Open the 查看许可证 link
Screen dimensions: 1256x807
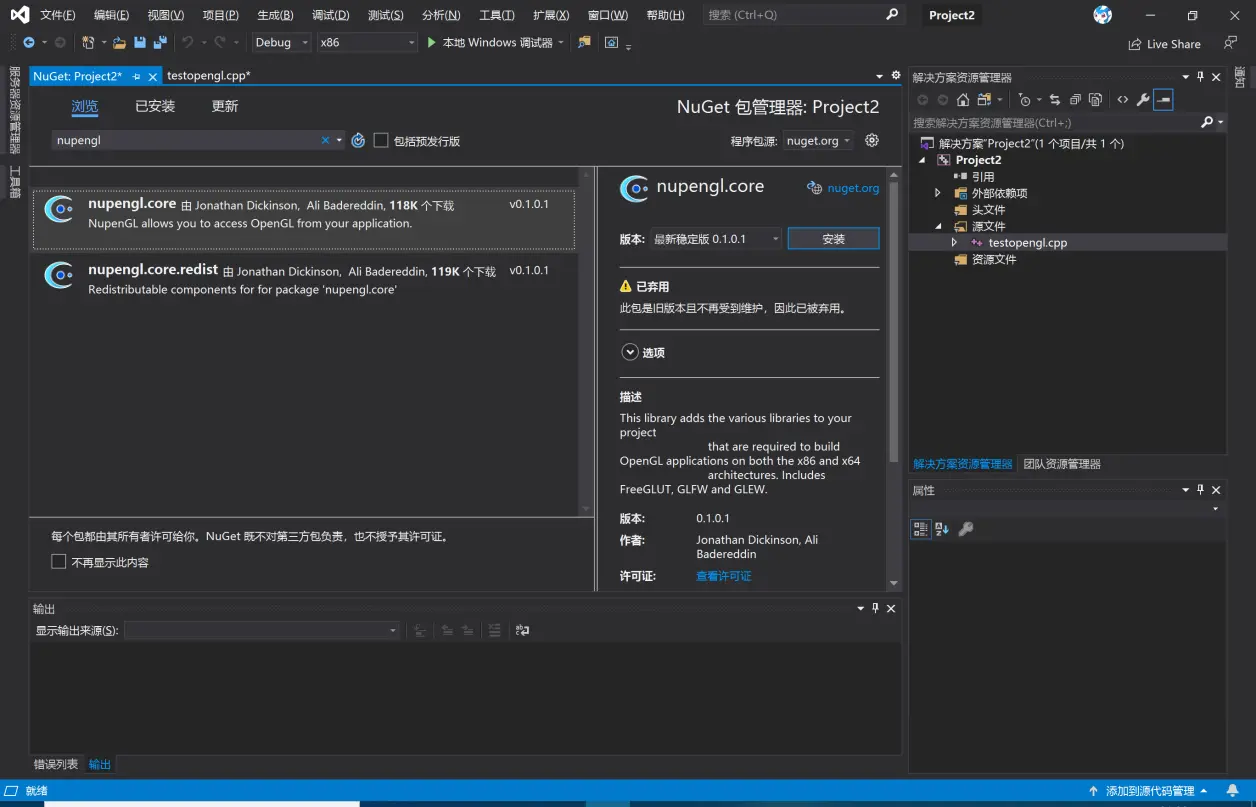point(724,576)
